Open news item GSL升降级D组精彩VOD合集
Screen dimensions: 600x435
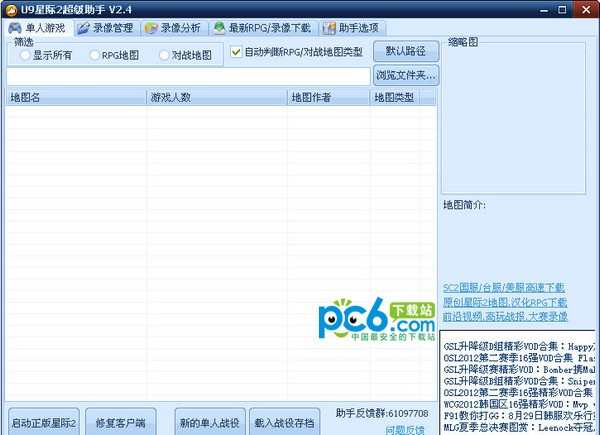[x=519, y=347]
